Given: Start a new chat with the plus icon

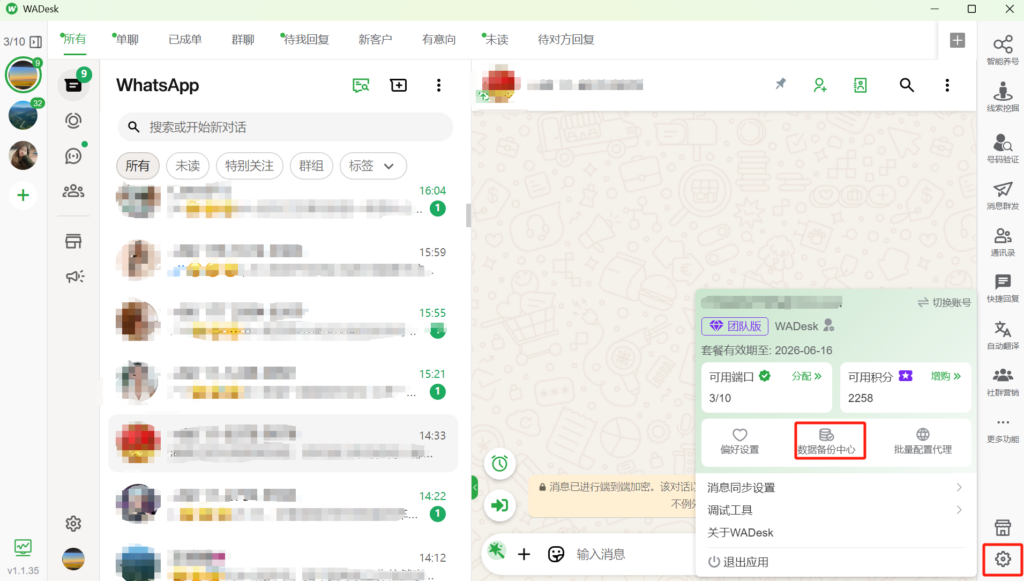Looking at the screenshot, I should (398, 86).
